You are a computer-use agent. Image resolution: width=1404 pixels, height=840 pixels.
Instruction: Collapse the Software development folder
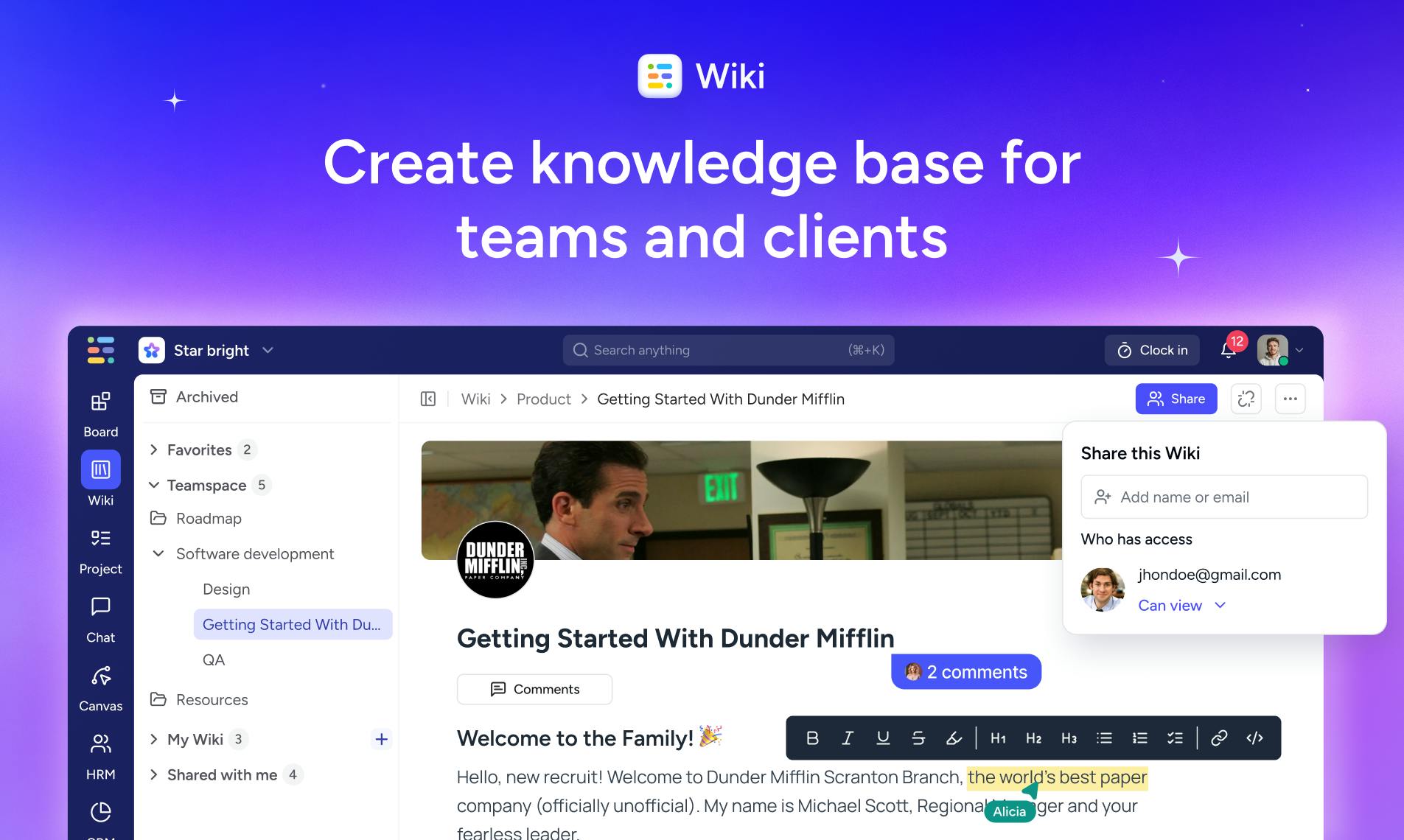[158, 553]
